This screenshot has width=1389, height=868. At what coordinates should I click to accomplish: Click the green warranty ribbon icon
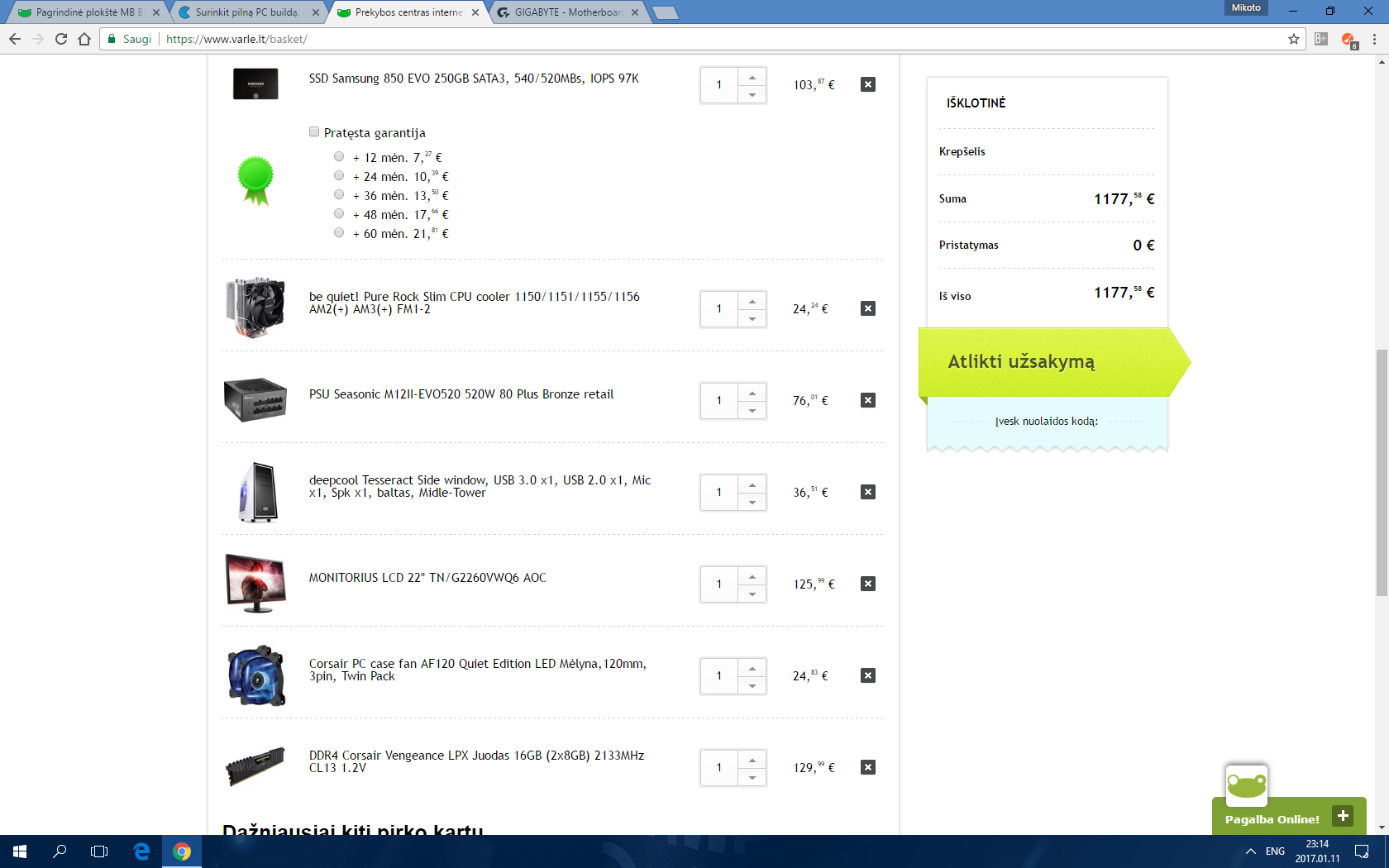tap(255, 180)
